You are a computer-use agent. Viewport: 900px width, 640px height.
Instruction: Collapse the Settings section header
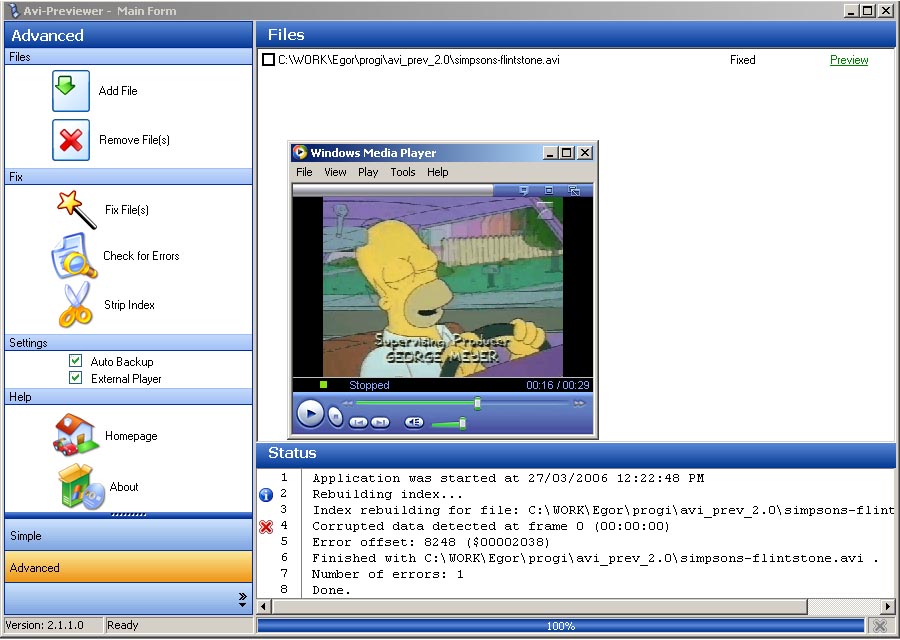(x=128, y=343)
